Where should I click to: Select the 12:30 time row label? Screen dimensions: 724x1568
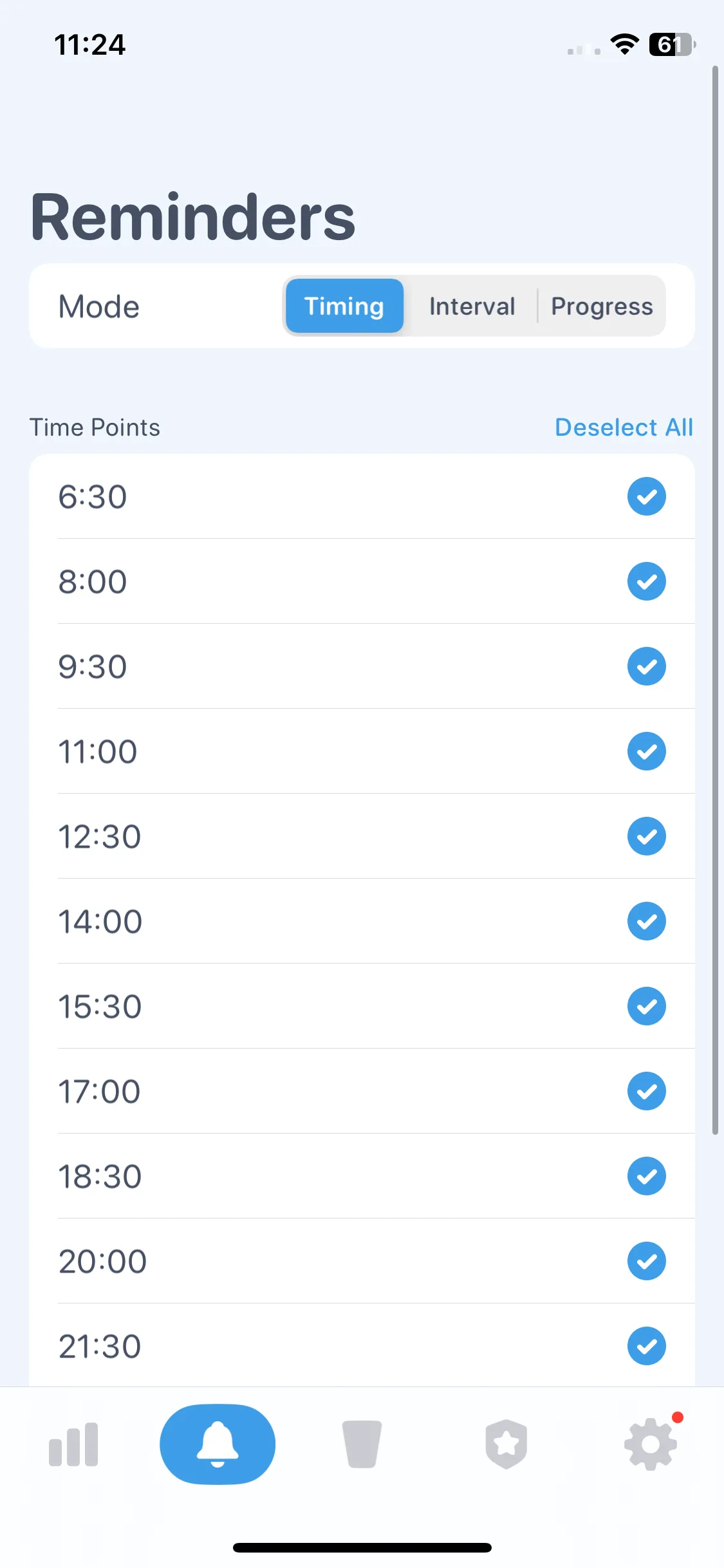pyautogui.click(x=99, y=836)
